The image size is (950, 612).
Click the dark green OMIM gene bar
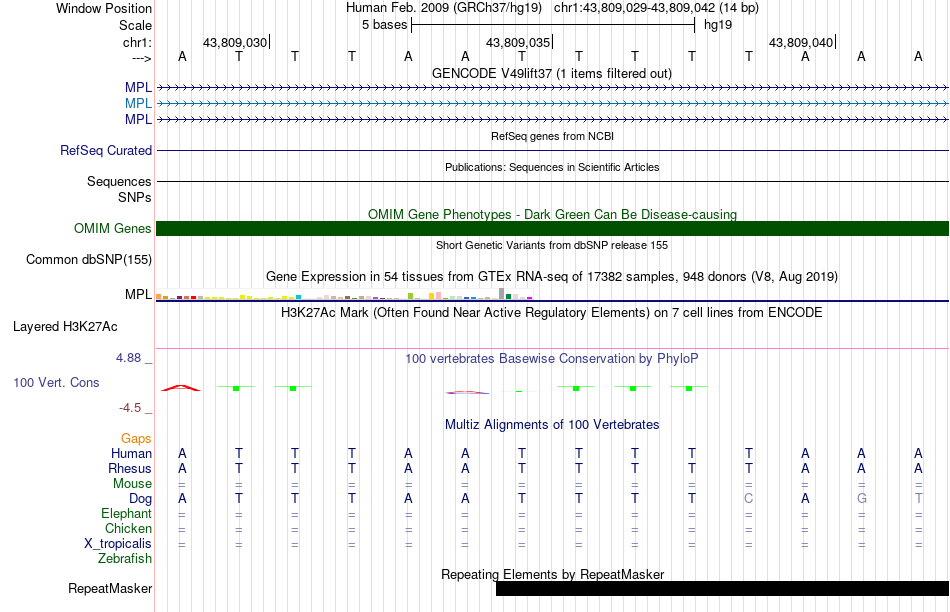point(553,228)
